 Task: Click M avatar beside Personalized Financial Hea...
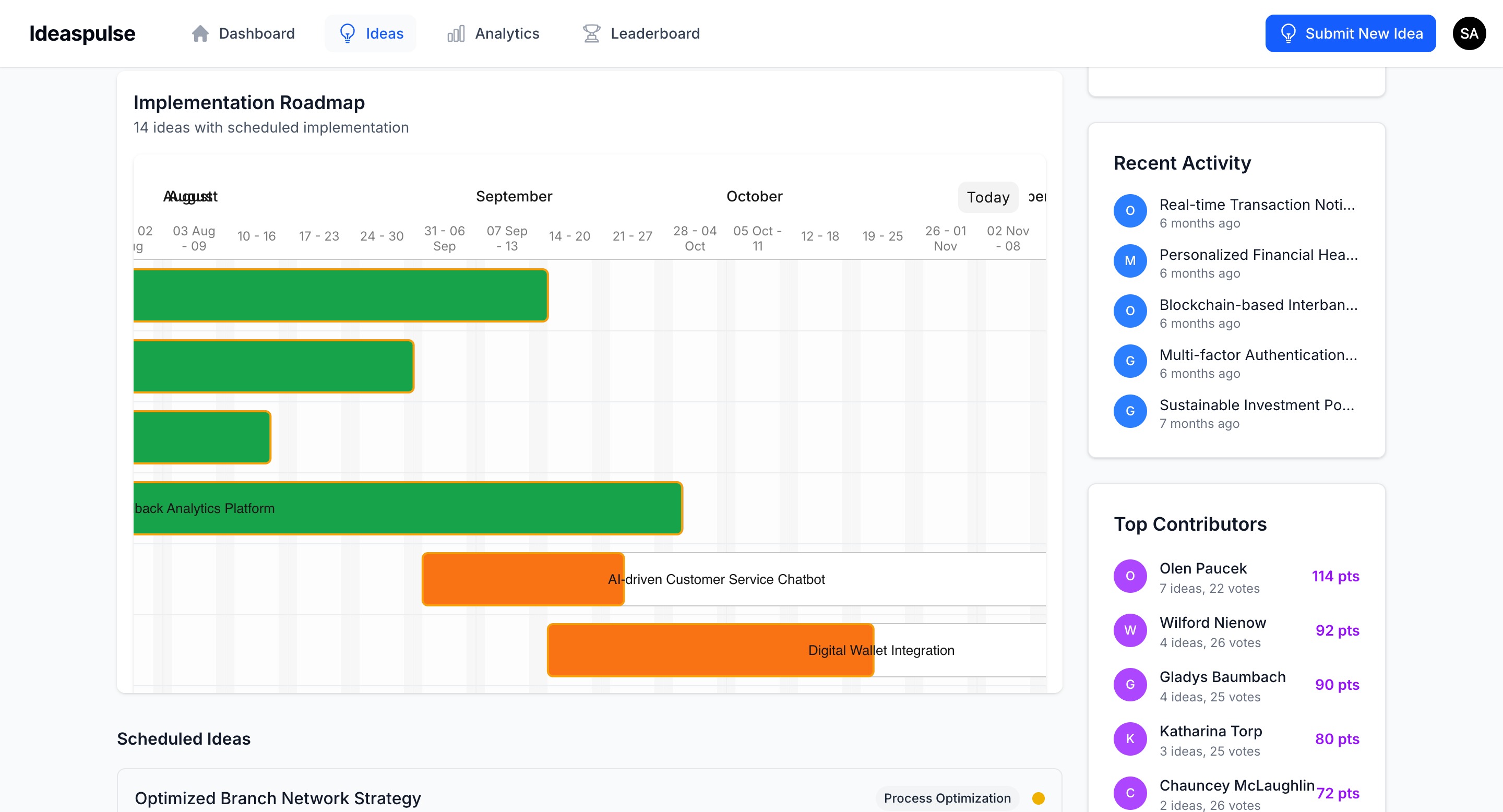click(x=1129, y=261)
